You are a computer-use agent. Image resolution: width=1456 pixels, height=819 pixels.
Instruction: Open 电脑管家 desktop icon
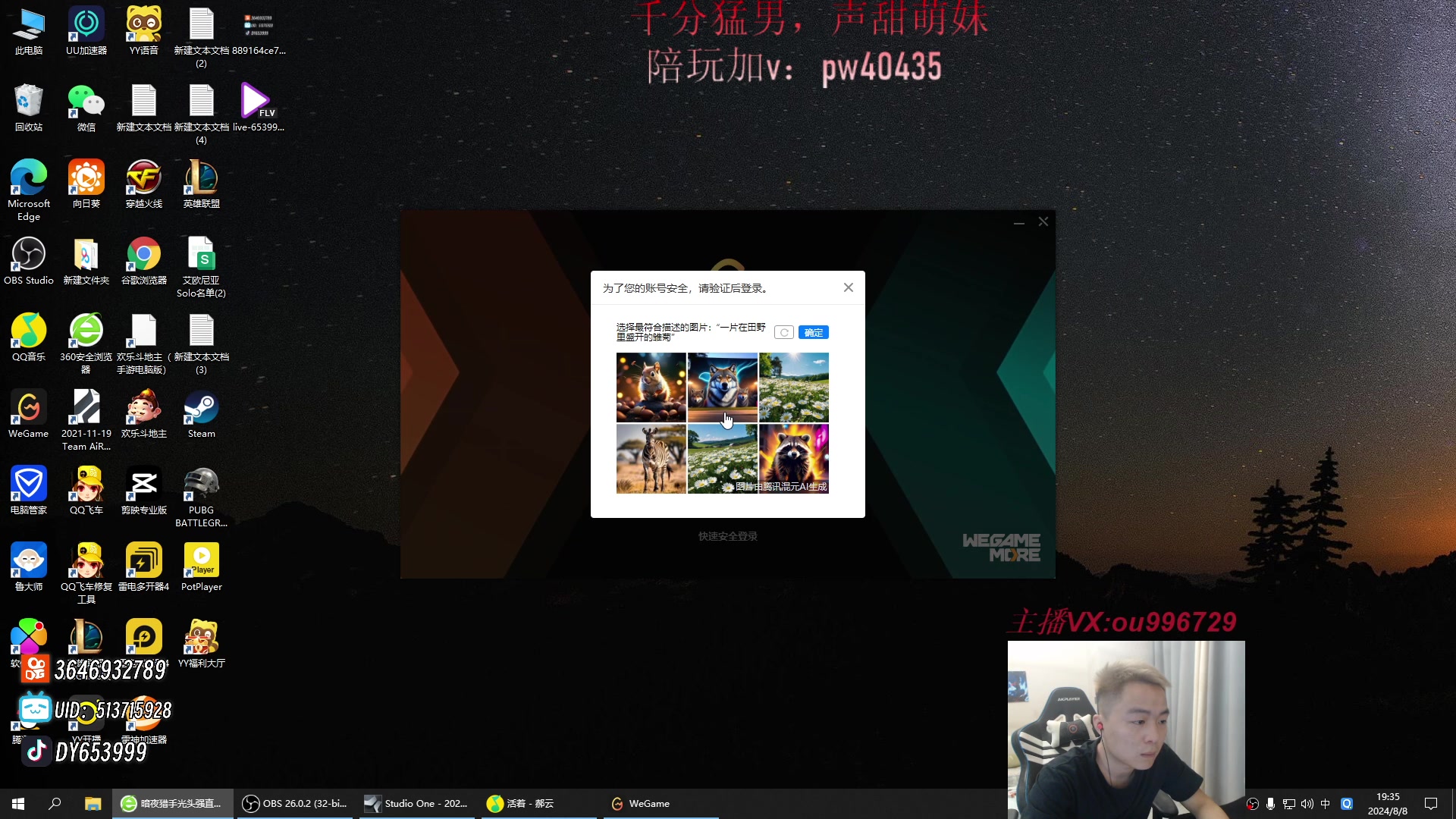coord(29,491)
